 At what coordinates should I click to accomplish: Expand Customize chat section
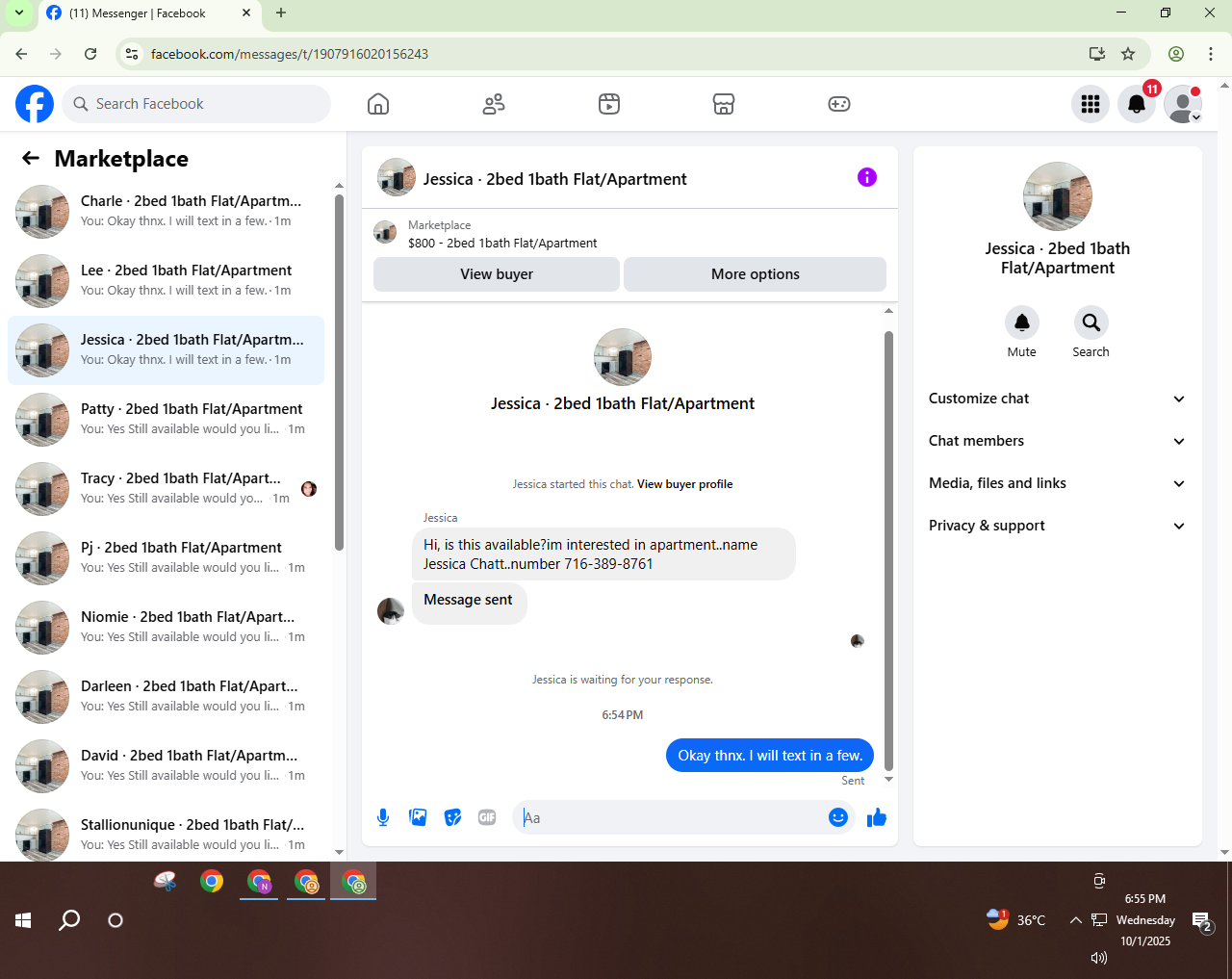coord(1058,399)
